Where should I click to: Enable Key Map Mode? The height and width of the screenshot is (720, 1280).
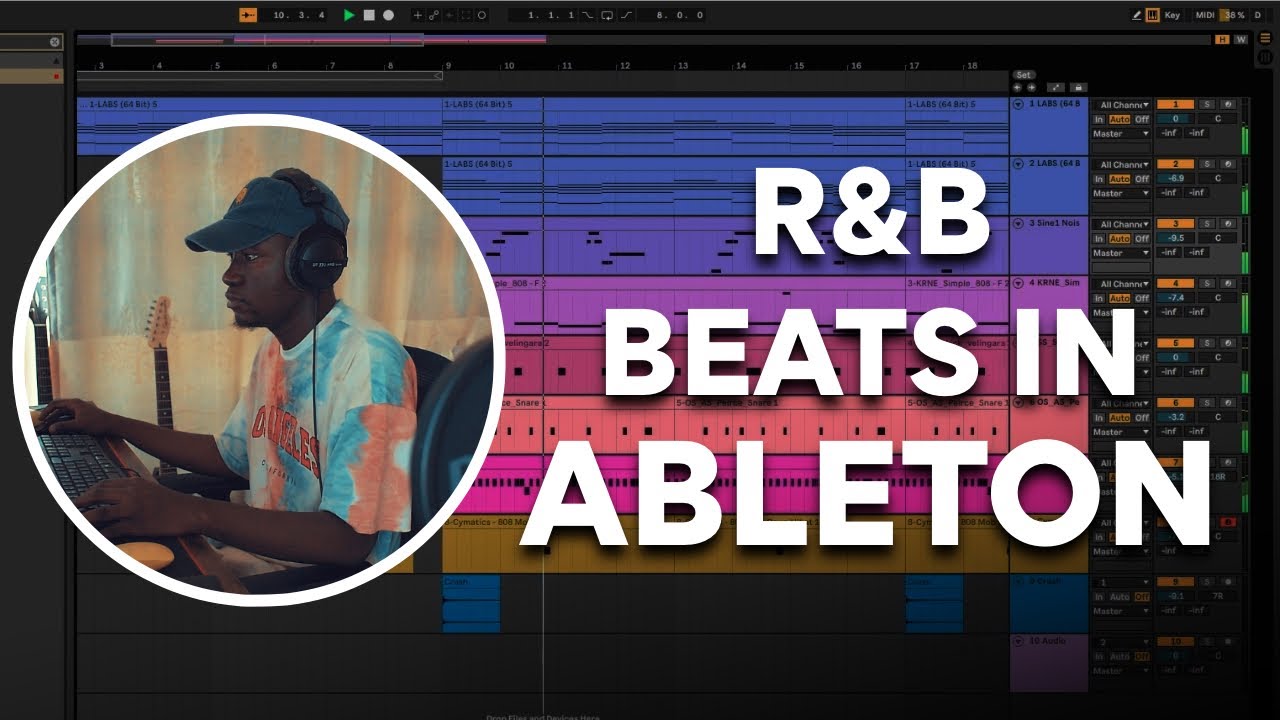pos(1172,15)
